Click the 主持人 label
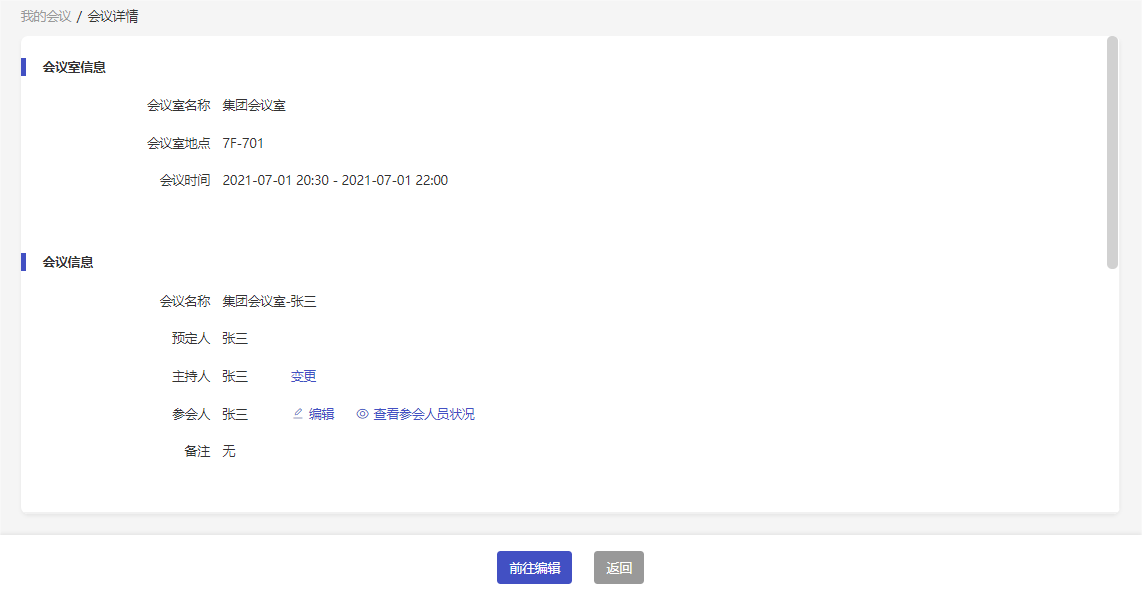Screen dimensions: 1142x594 pos(191,376)
